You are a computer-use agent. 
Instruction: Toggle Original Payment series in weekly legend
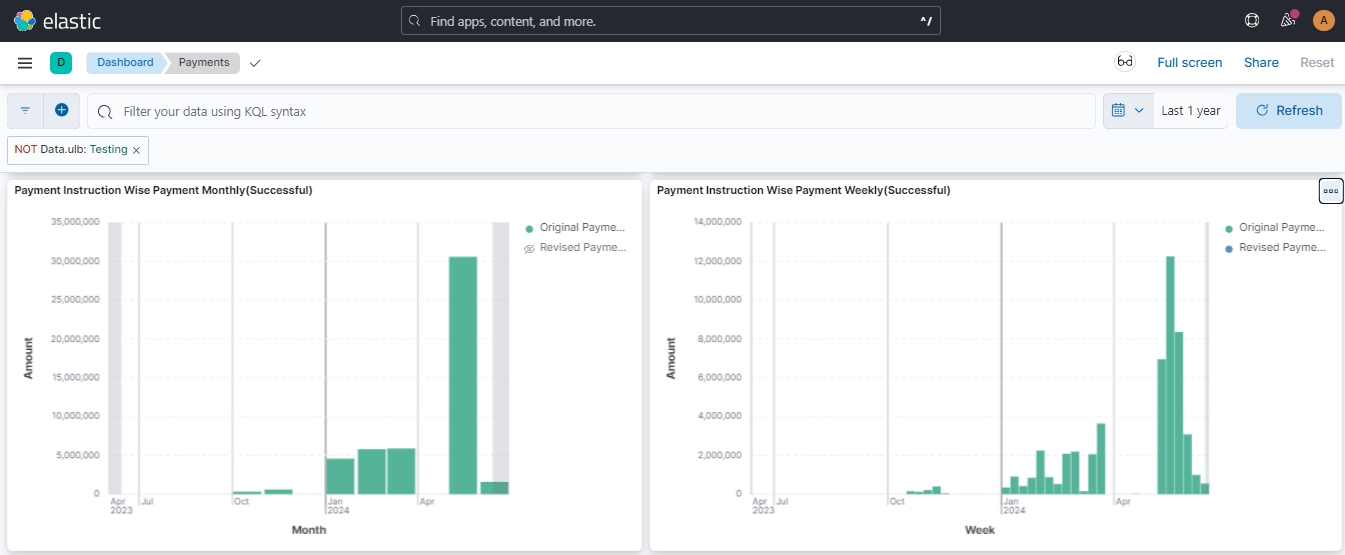tap(1281, 228)
